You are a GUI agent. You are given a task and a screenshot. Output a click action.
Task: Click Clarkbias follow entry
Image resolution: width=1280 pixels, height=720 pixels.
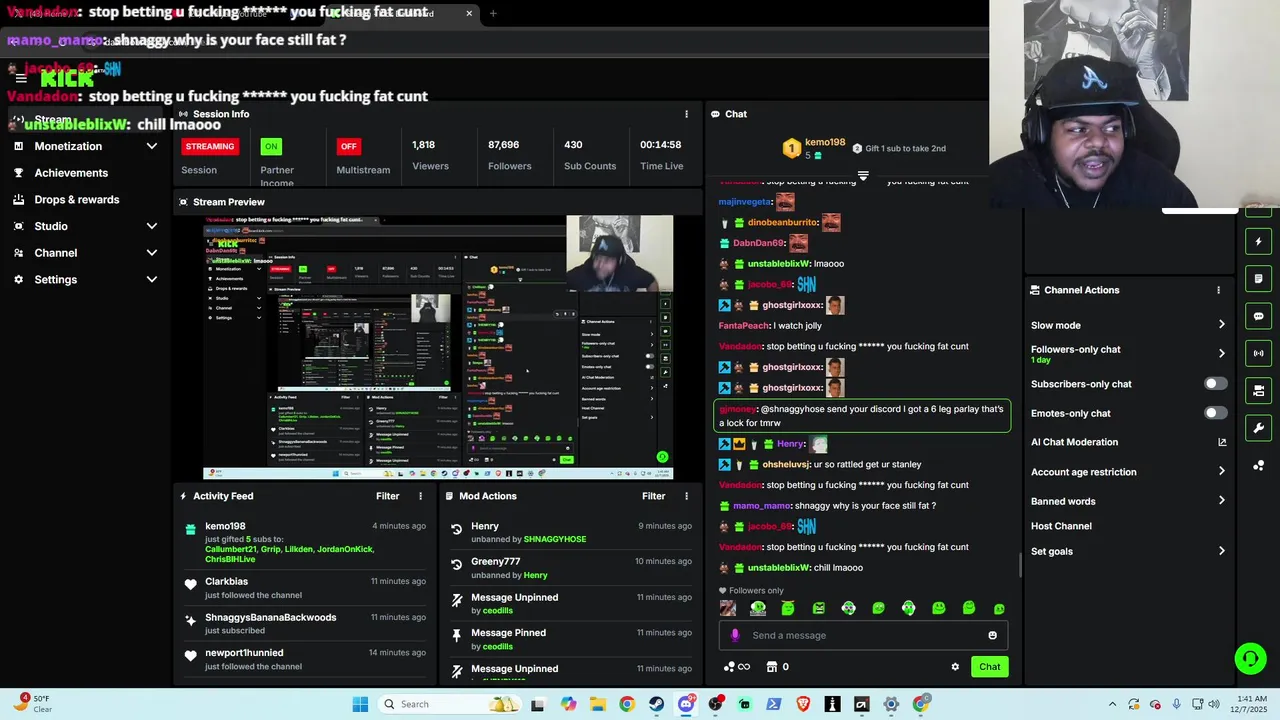pyautogui.click(x=304, y=588)
